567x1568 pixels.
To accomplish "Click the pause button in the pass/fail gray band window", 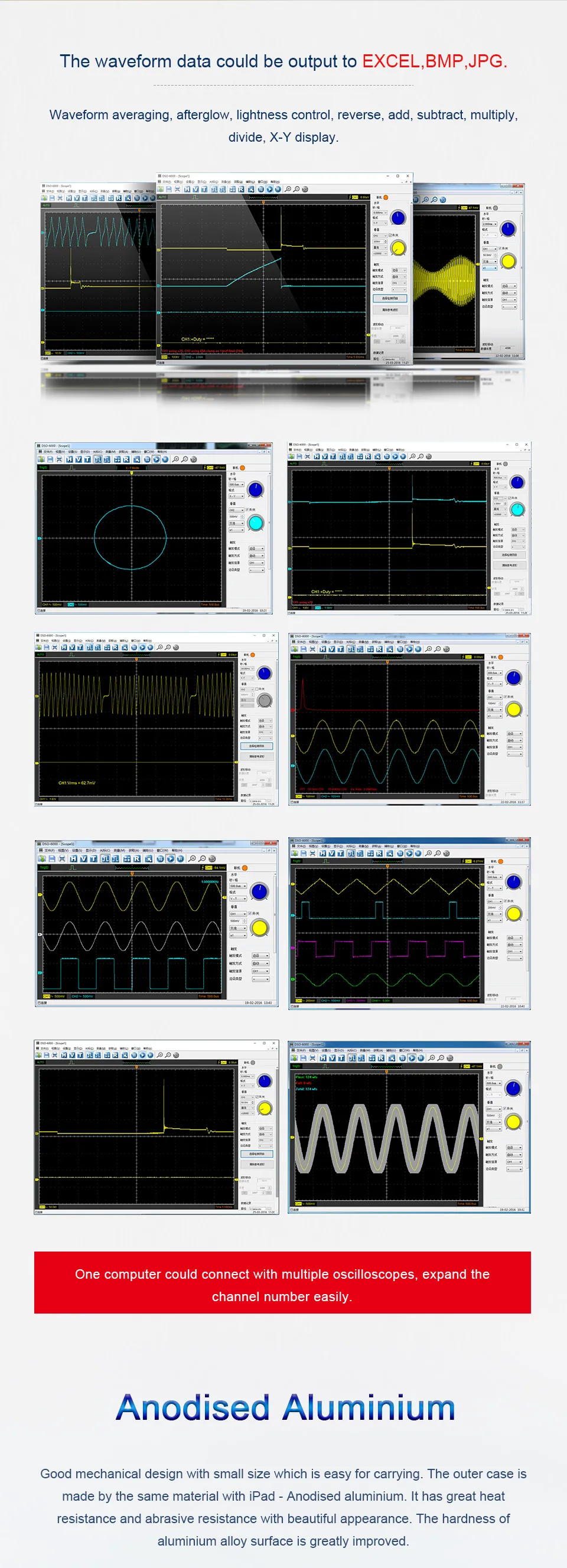I will pos(422,1058).
